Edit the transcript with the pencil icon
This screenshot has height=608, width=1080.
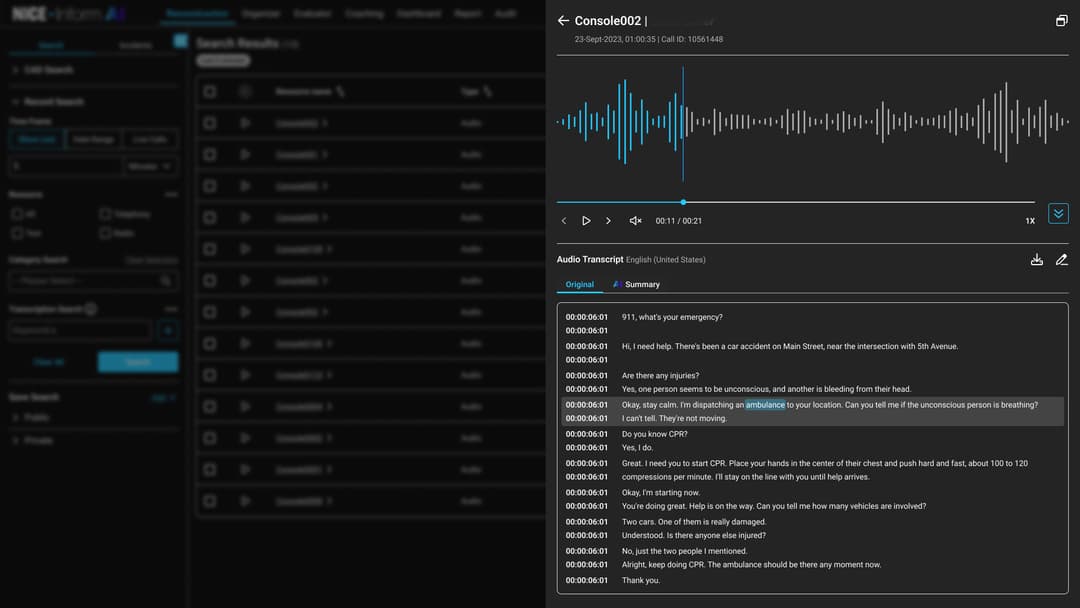[x=1061, y=260]
